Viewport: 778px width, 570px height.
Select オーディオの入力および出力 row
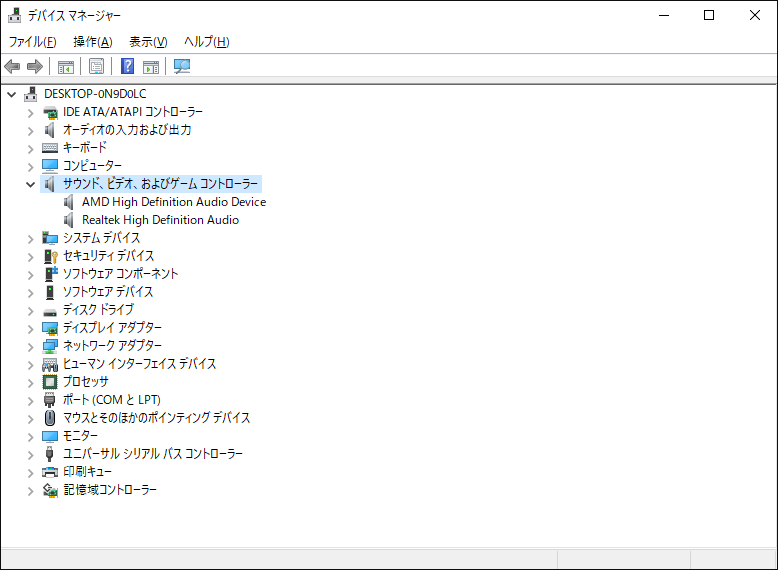coord(127,130)
